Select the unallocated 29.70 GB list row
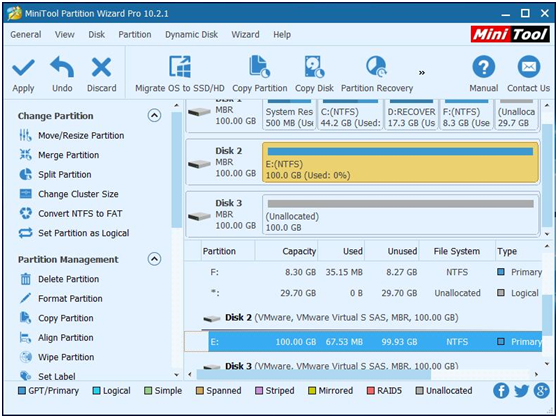The image size is (558, 418). click(363, 293)
